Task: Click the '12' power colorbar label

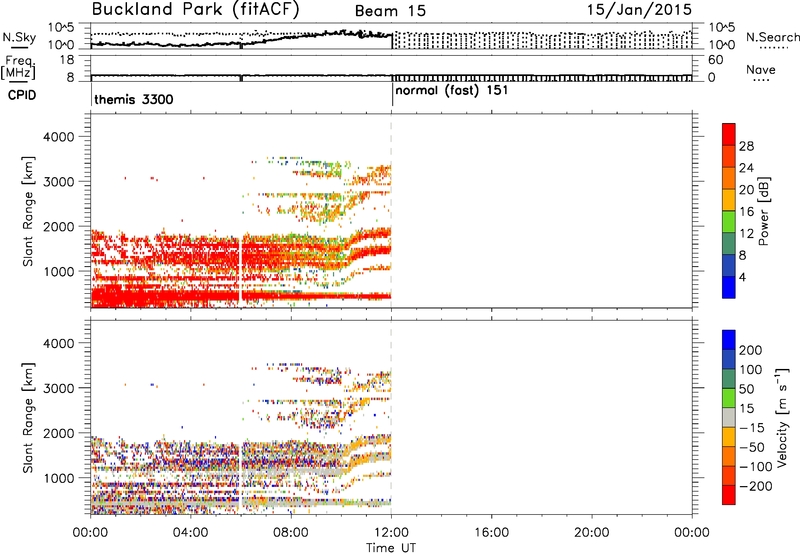Action: tap(746, 234)
